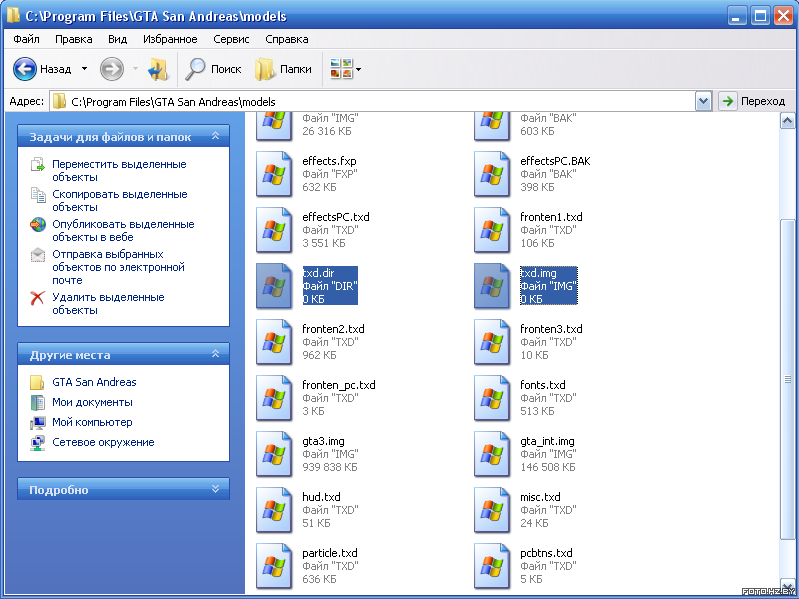This screenshot has height=599, width=799.
Task: Click Опубликовать выделенные объекты в вебе
Action: (x=123, y=231)
